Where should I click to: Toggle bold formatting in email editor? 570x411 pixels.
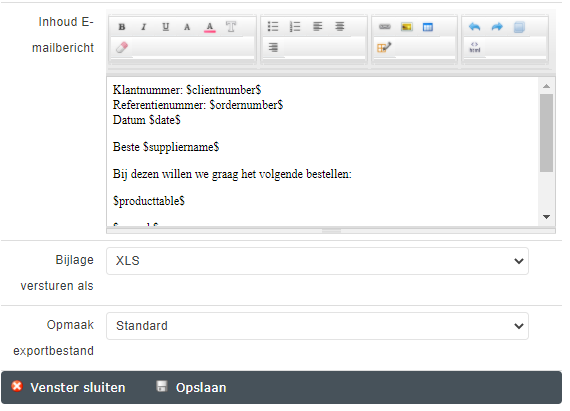click(x=122, y=27)
